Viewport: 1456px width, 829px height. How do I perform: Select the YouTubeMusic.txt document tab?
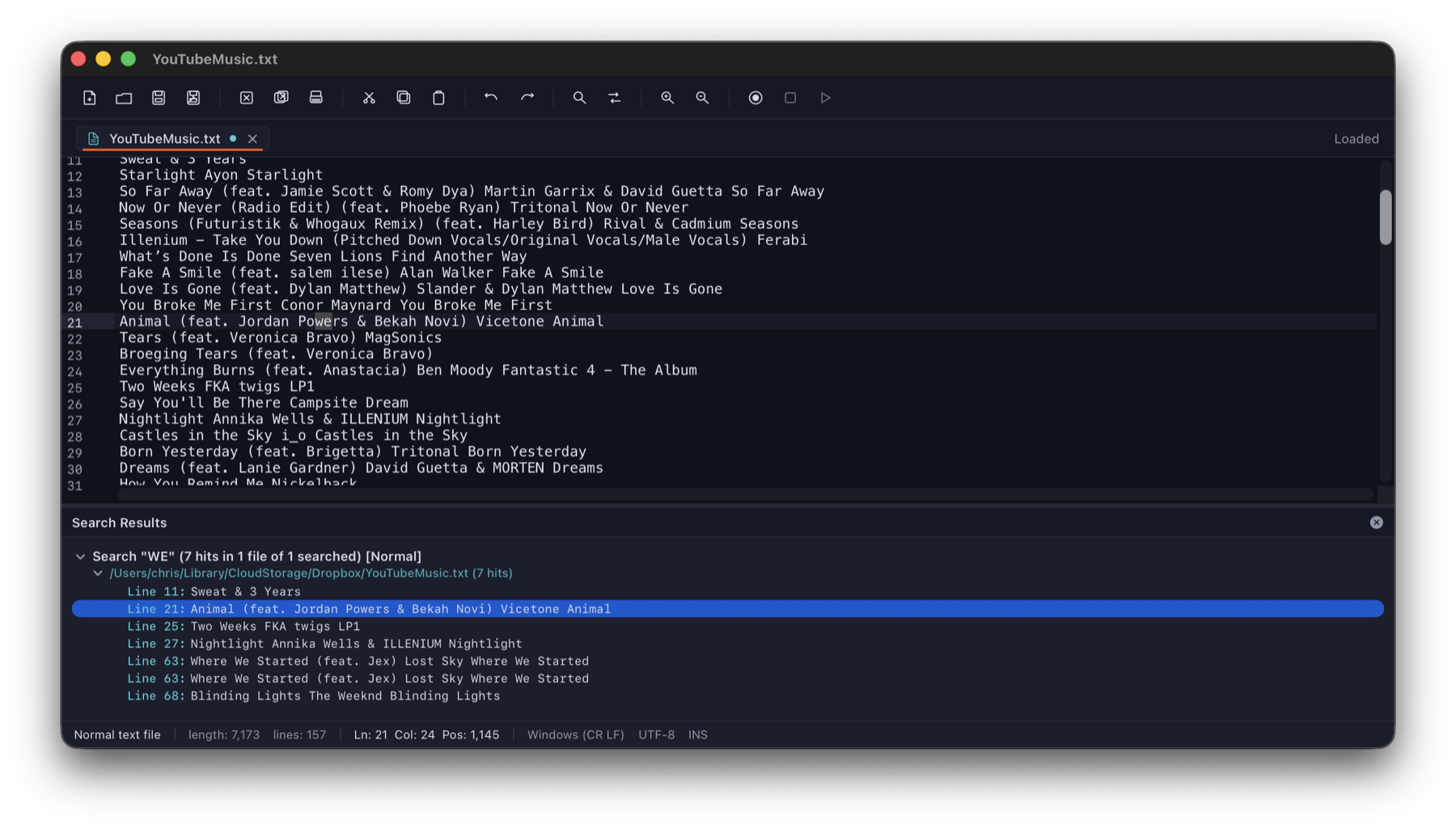164,139
